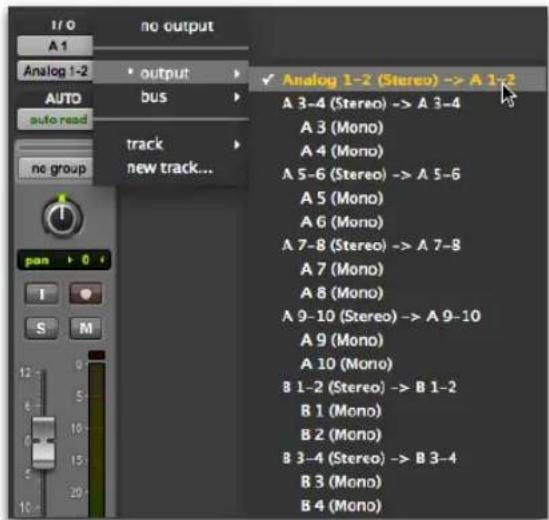Toggle the mute M button

pos(86,328)
